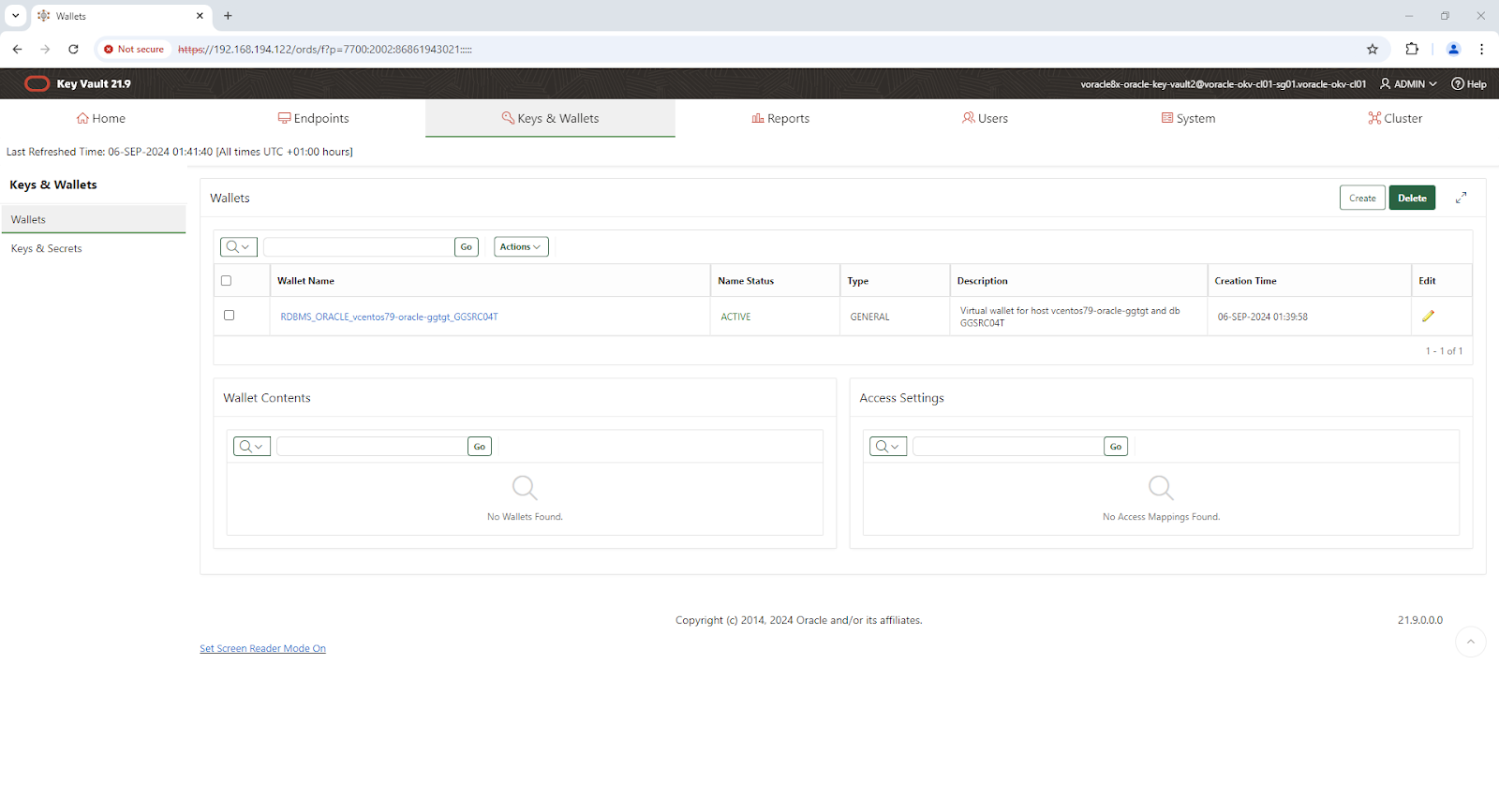Click the browser reload icon
1499x812 pixels.
point(73,49)
